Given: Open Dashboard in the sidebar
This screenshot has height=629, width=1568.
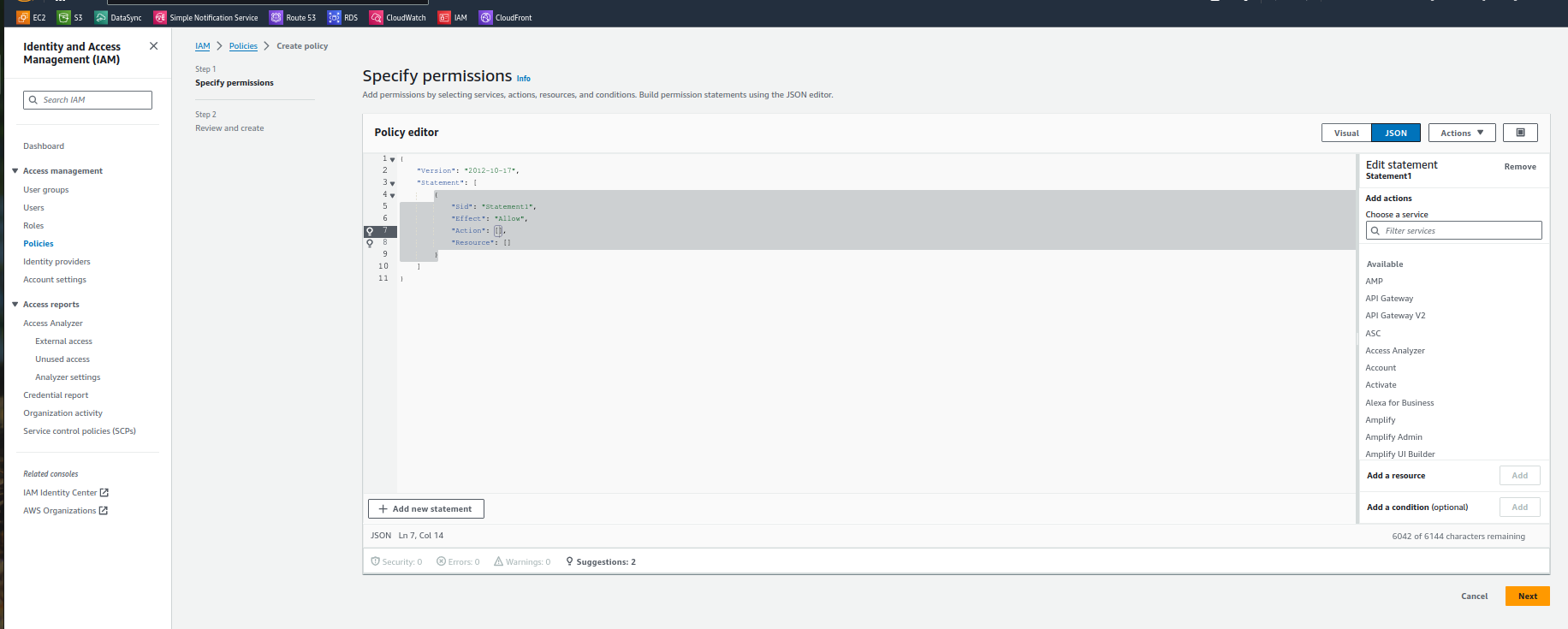Looking at the screenshot, I should click(44, 146).
